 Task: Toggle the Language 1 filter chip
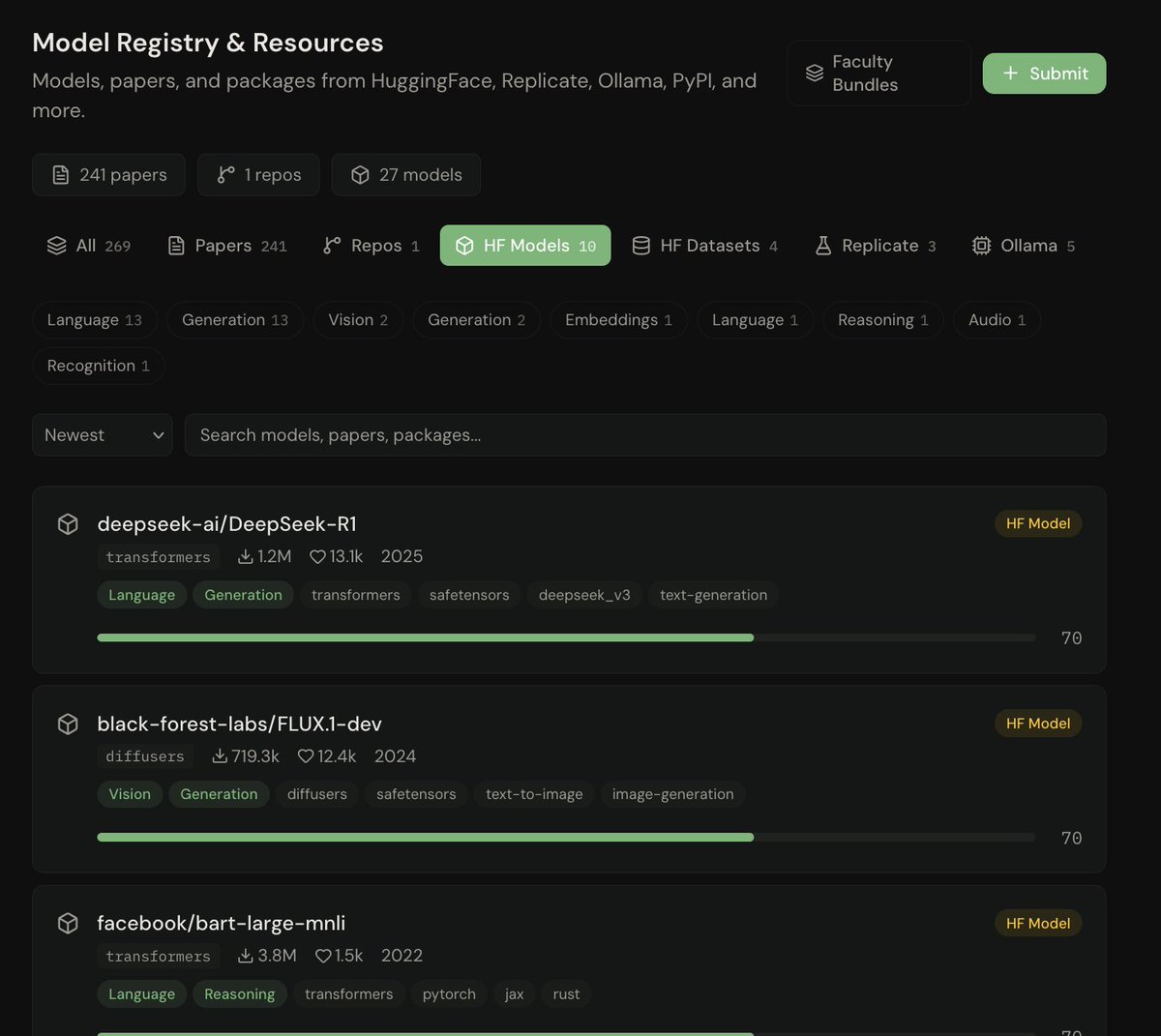coord(756,320)
